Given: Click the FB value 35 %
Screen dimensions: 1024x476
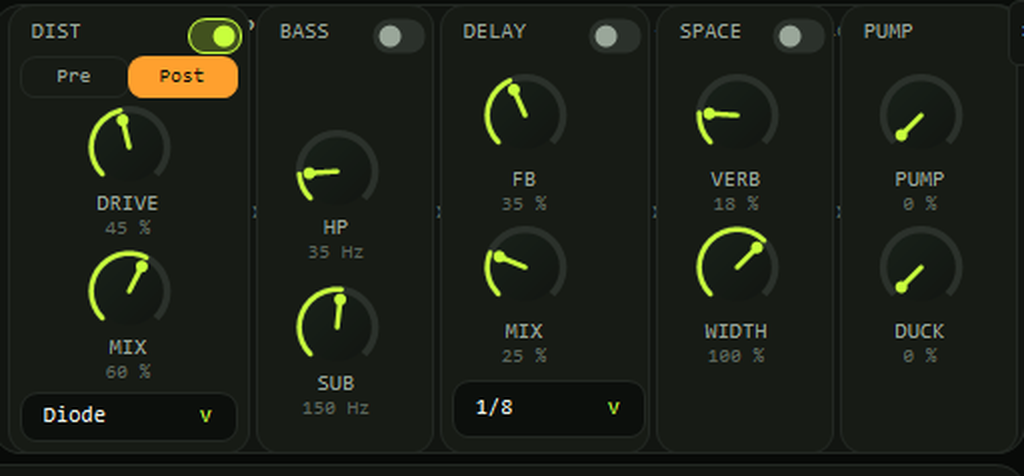Looking at the screenshot, I should tap(524, 204).
